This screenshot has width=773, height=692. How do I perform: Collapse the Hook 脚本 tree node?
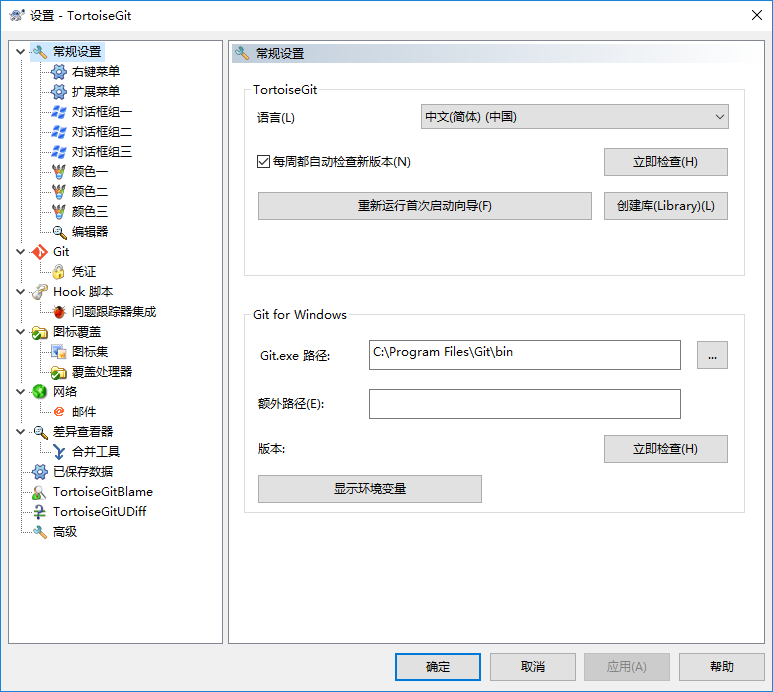click(20, 292)
